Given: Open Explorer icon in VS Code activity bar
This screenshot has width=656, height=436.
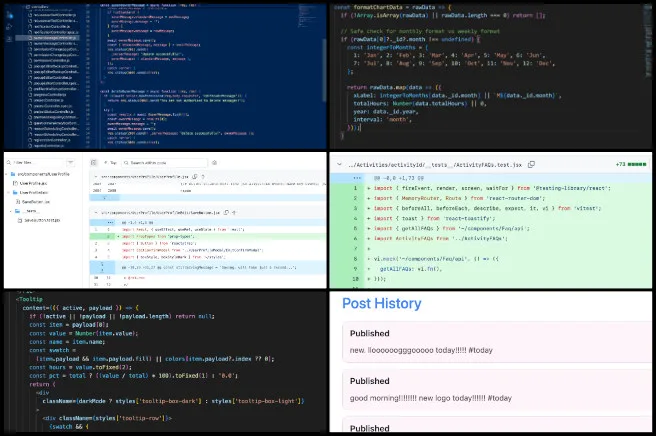Looking at the screenshot, I should (x=10, y=15).
